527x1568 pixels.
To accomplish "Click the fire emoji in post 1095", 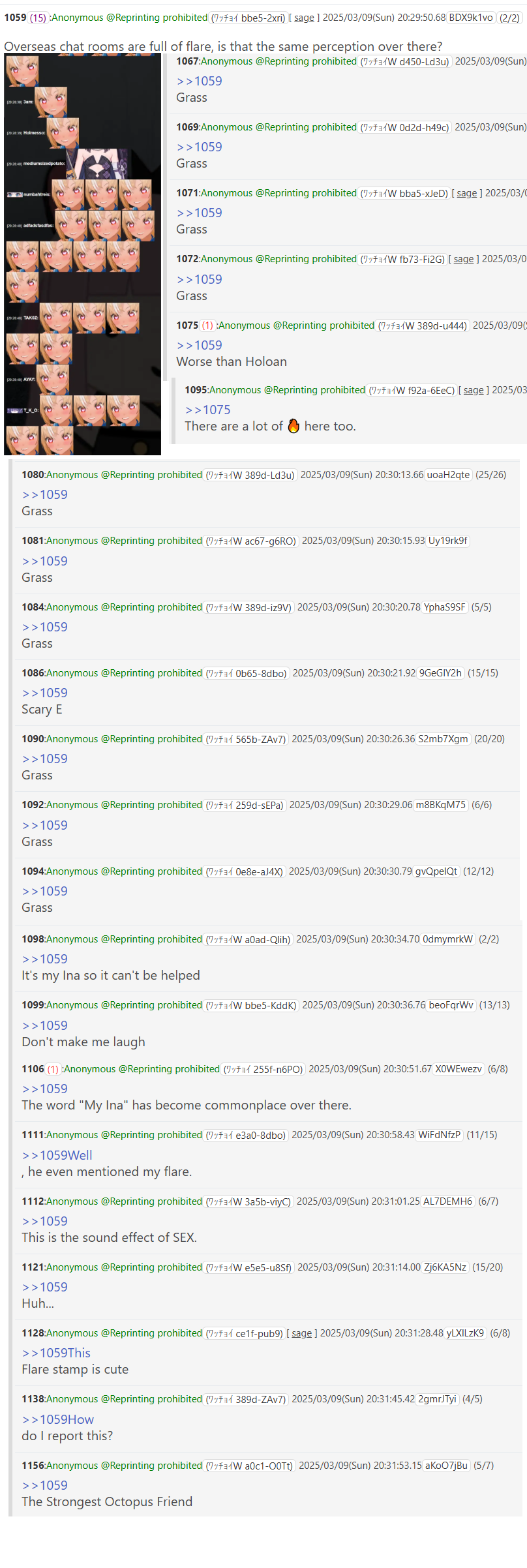I will (294, 426).
